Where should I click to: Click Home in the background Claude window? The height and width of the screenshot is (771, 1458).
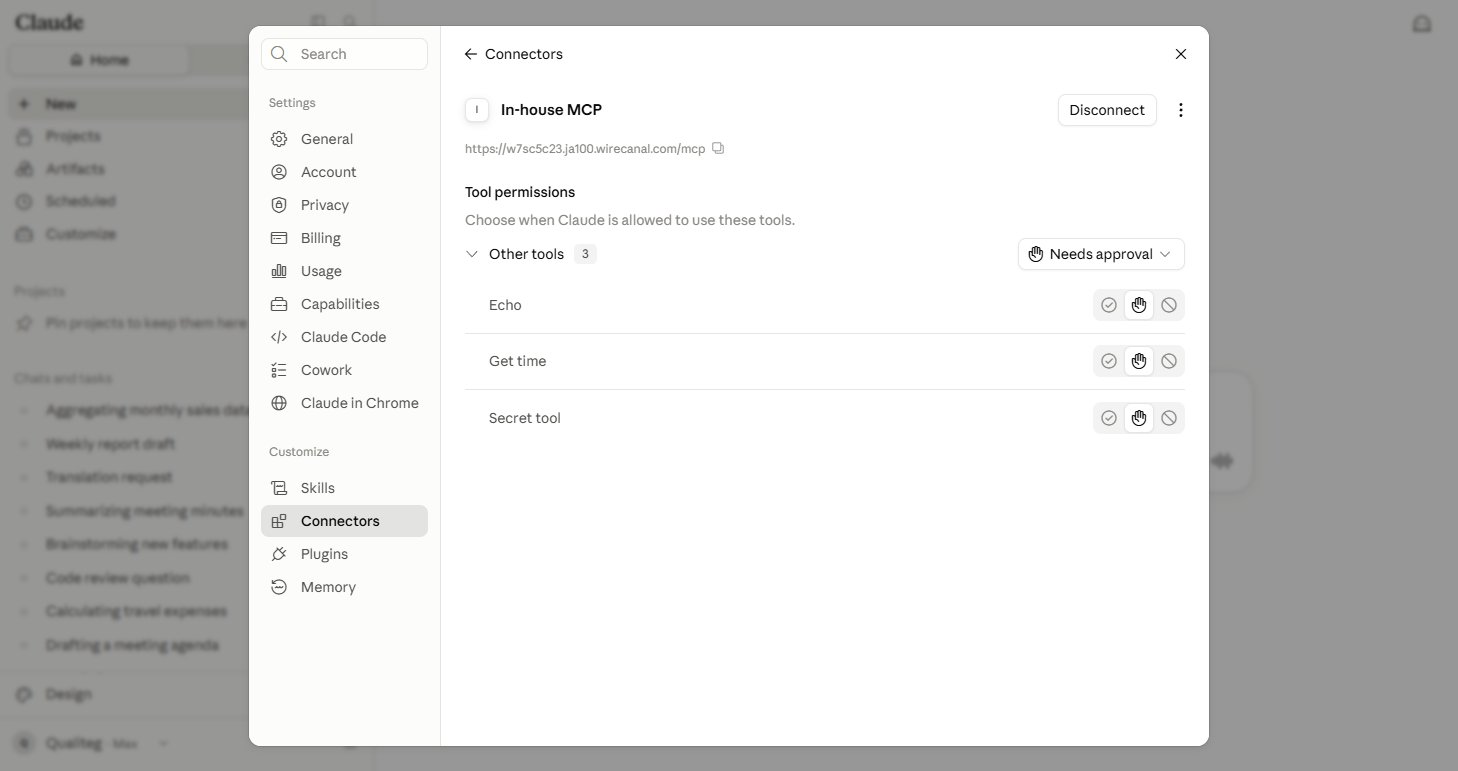(x=99, y=60)
